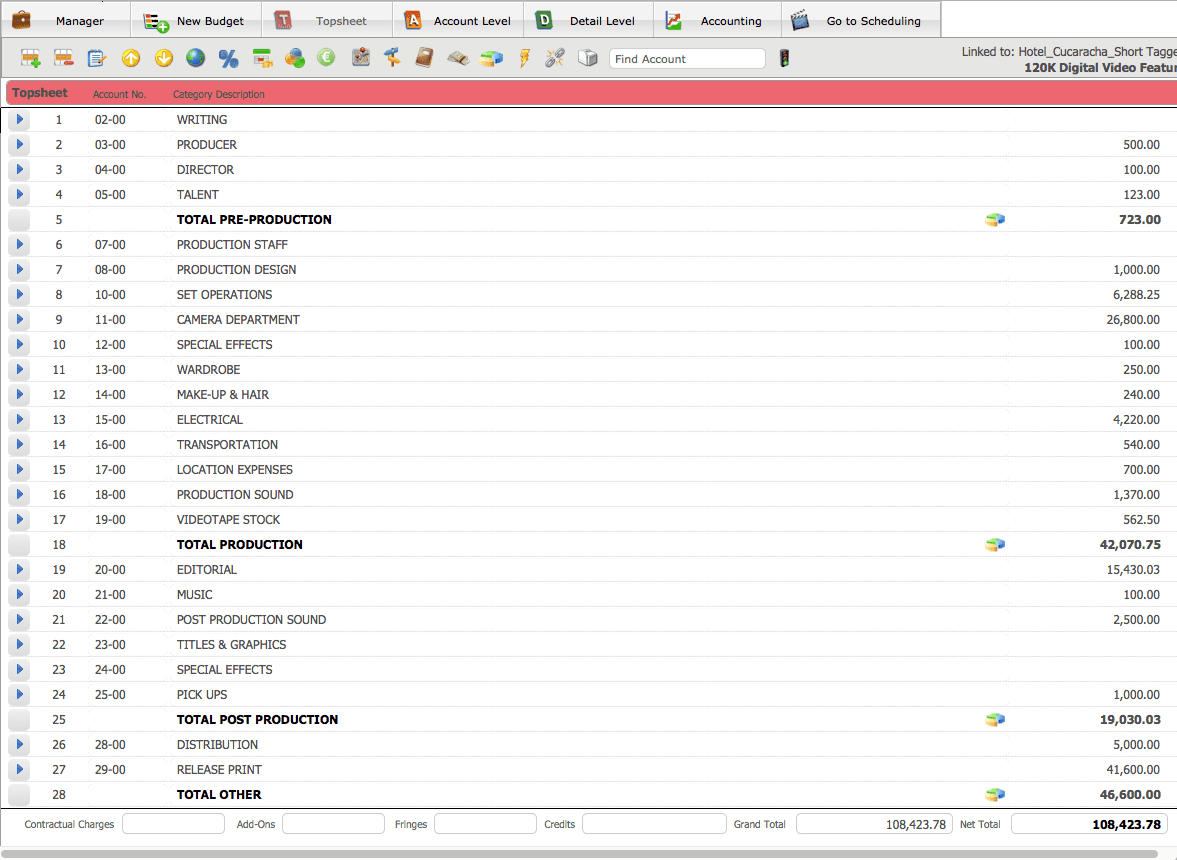Image resolution: width=1177 pixels, height=860 pixels.
Task: Click the Grand Total field
Action: coord(874,824)
